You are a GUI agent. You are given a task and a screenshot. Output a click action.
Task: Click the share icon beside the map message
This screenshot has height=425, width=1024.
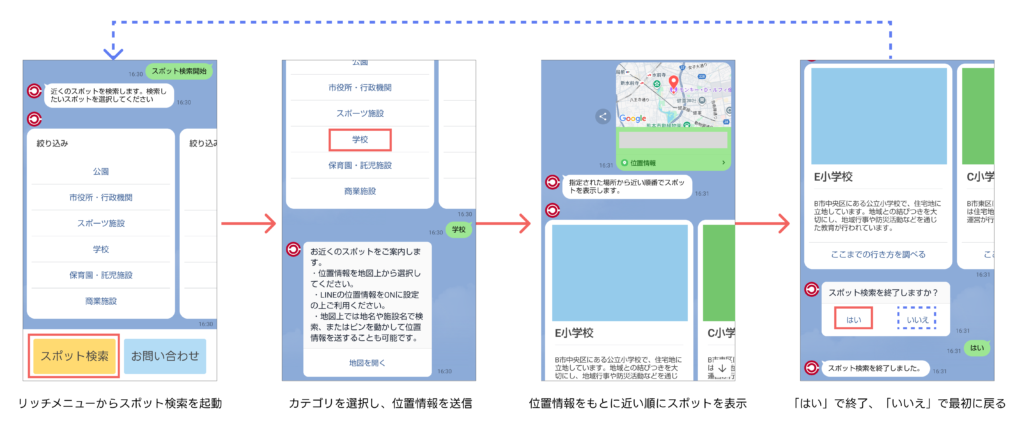tap(602, 116)
